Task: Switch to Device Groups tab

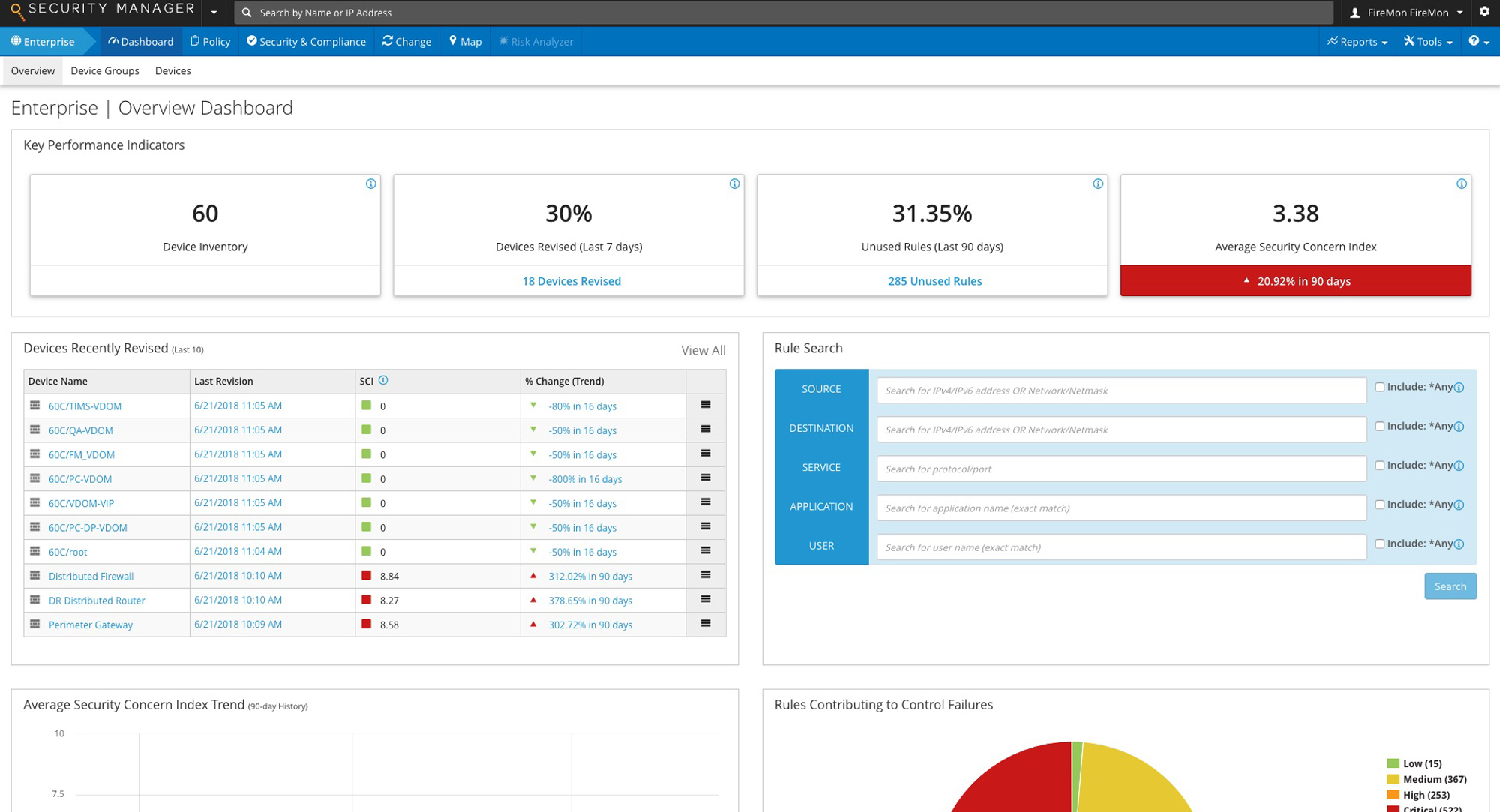Action: tap(105, 70)
